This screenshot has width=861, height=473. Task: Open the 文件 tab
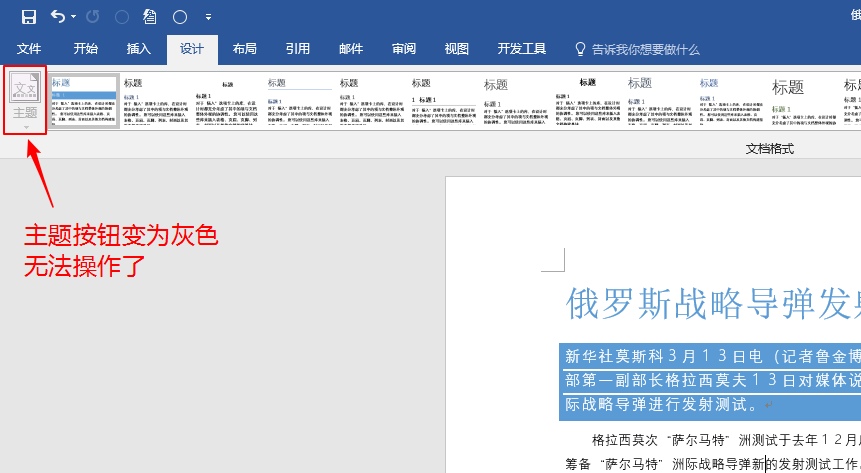(x=29, y=49)
